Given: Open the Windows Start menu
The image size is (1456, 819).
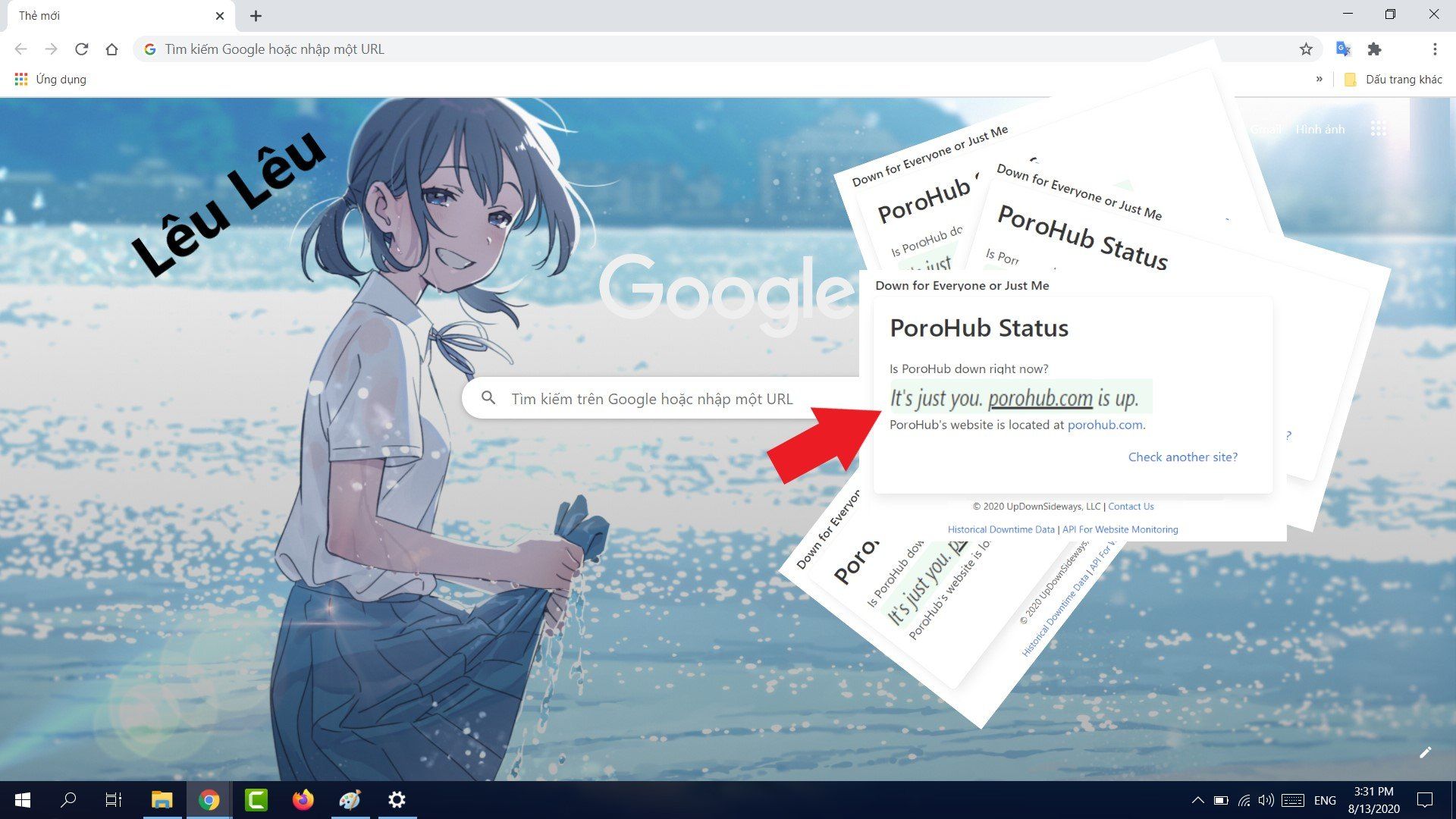Looking at the screenshot, I should click(23, 800).
